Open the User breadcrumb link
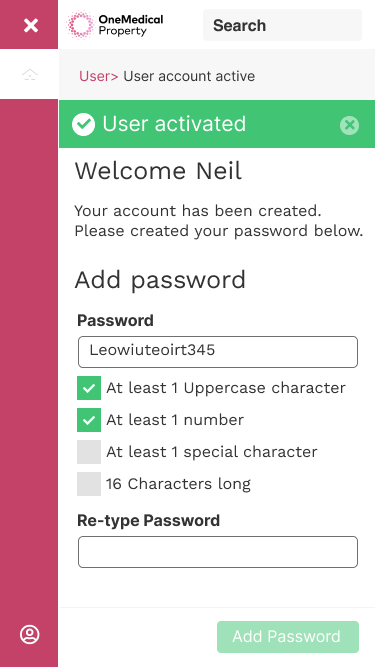The height and width of the screenshot is (667, 375). 99,76
